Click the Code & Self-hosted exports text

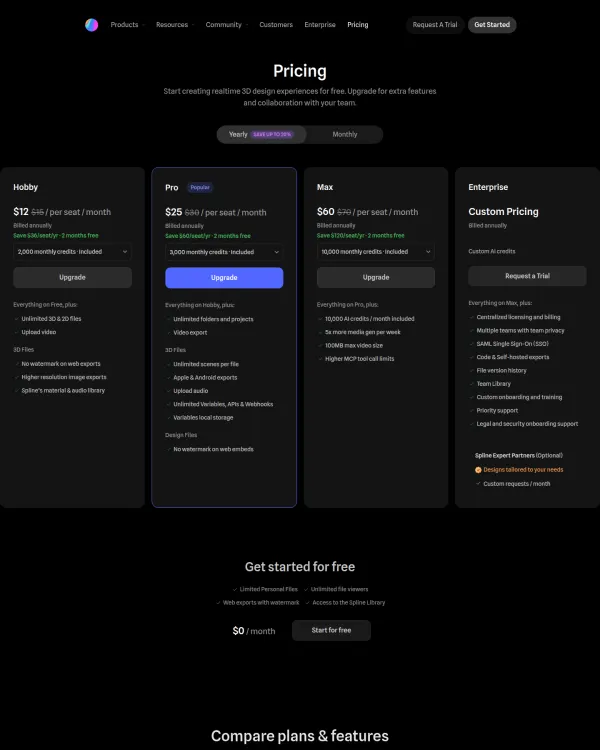pyautogui.click(x=512, y=357)
